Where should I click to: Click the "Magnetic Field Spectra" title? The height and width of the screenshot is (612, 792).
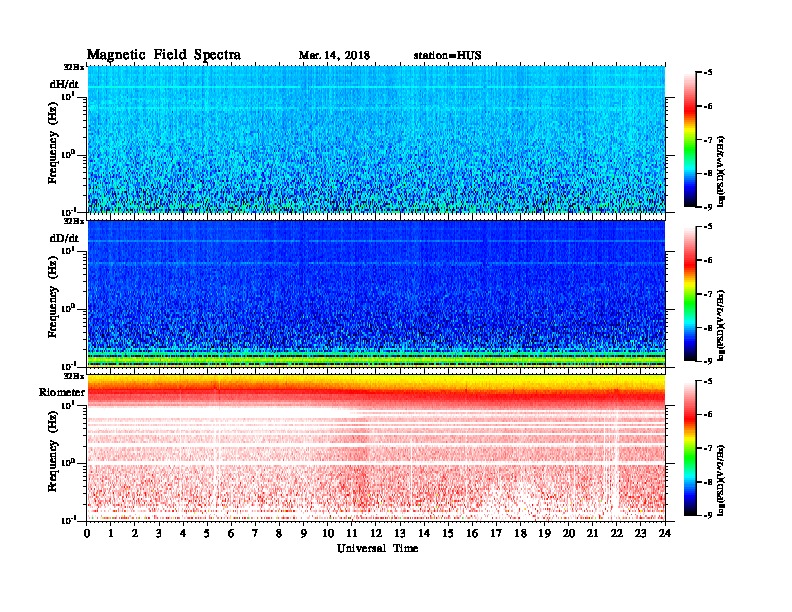164,55
